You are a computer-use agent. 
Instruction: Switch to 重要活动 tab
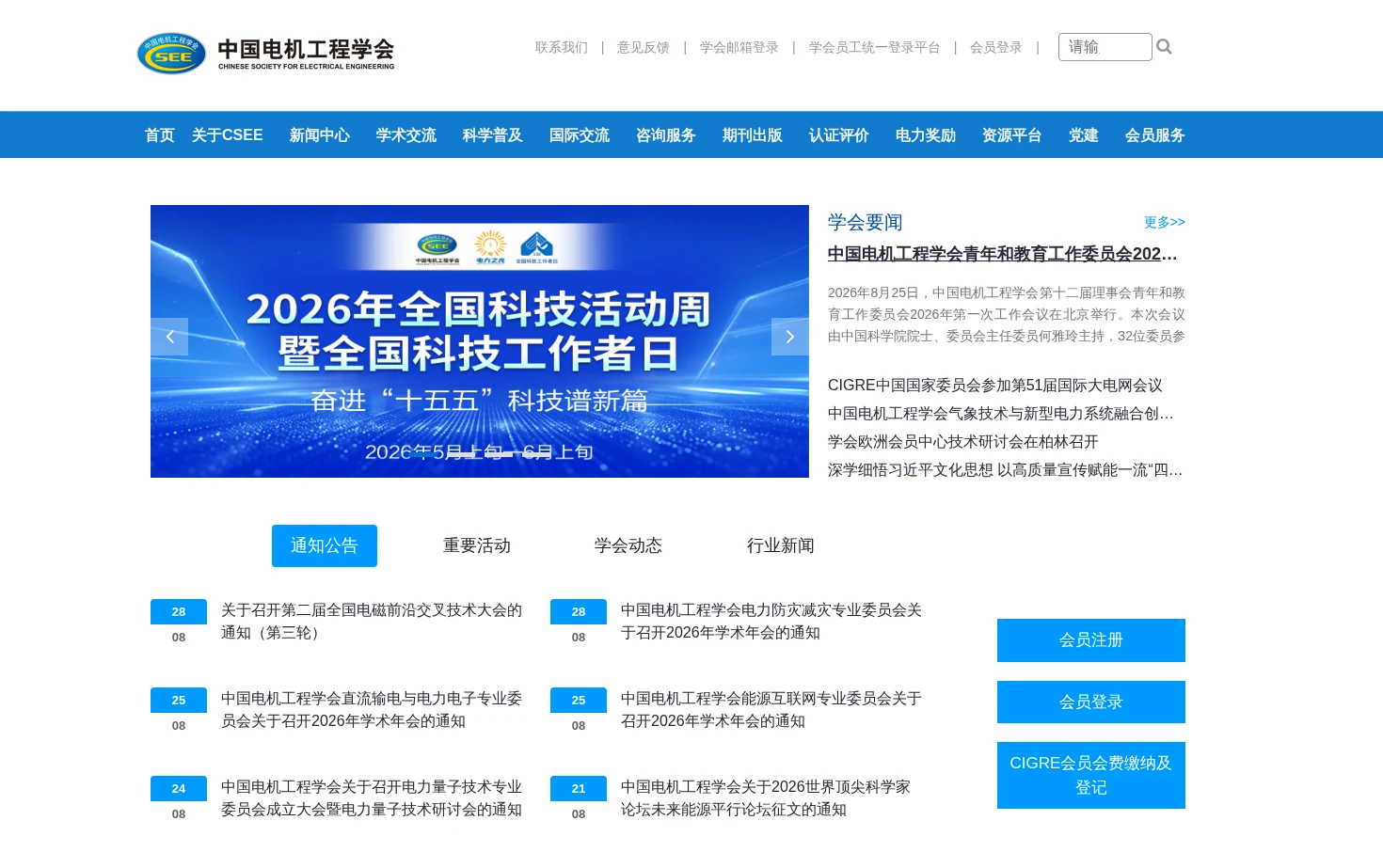477,545
